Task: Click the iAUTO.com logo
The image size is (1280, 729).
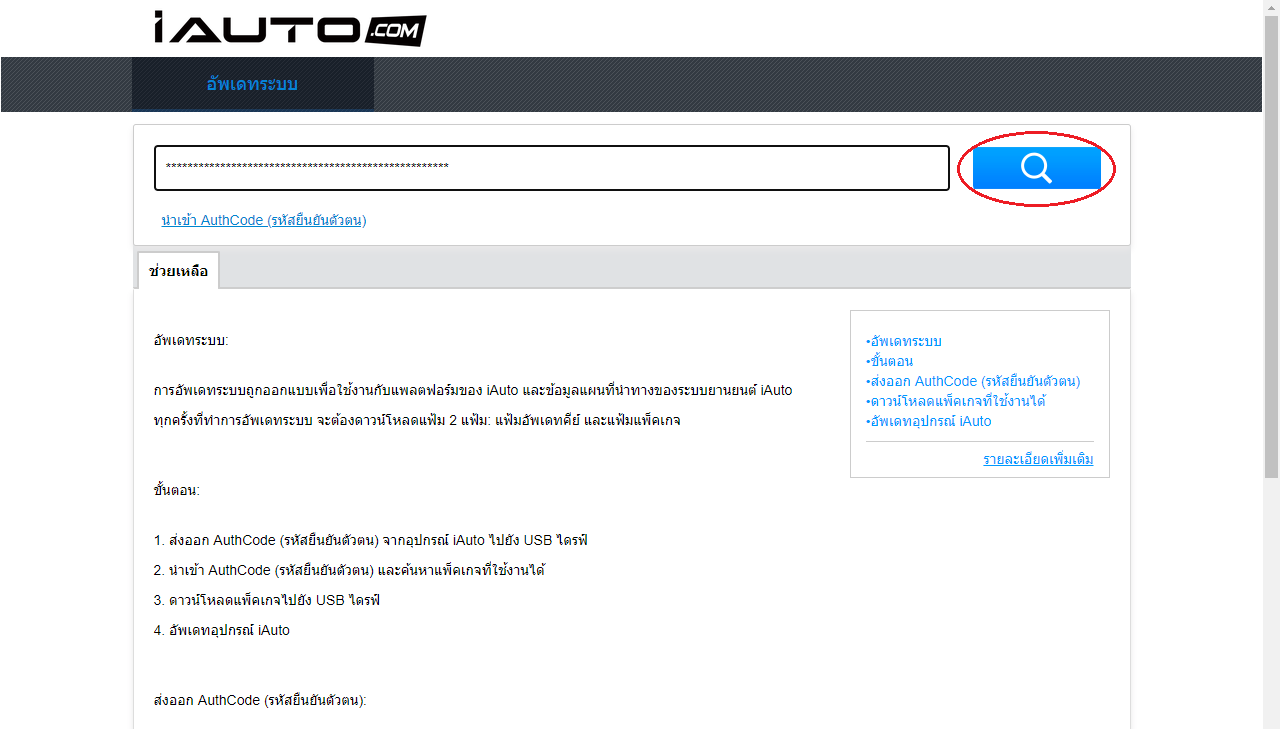Action: (290, 28)
